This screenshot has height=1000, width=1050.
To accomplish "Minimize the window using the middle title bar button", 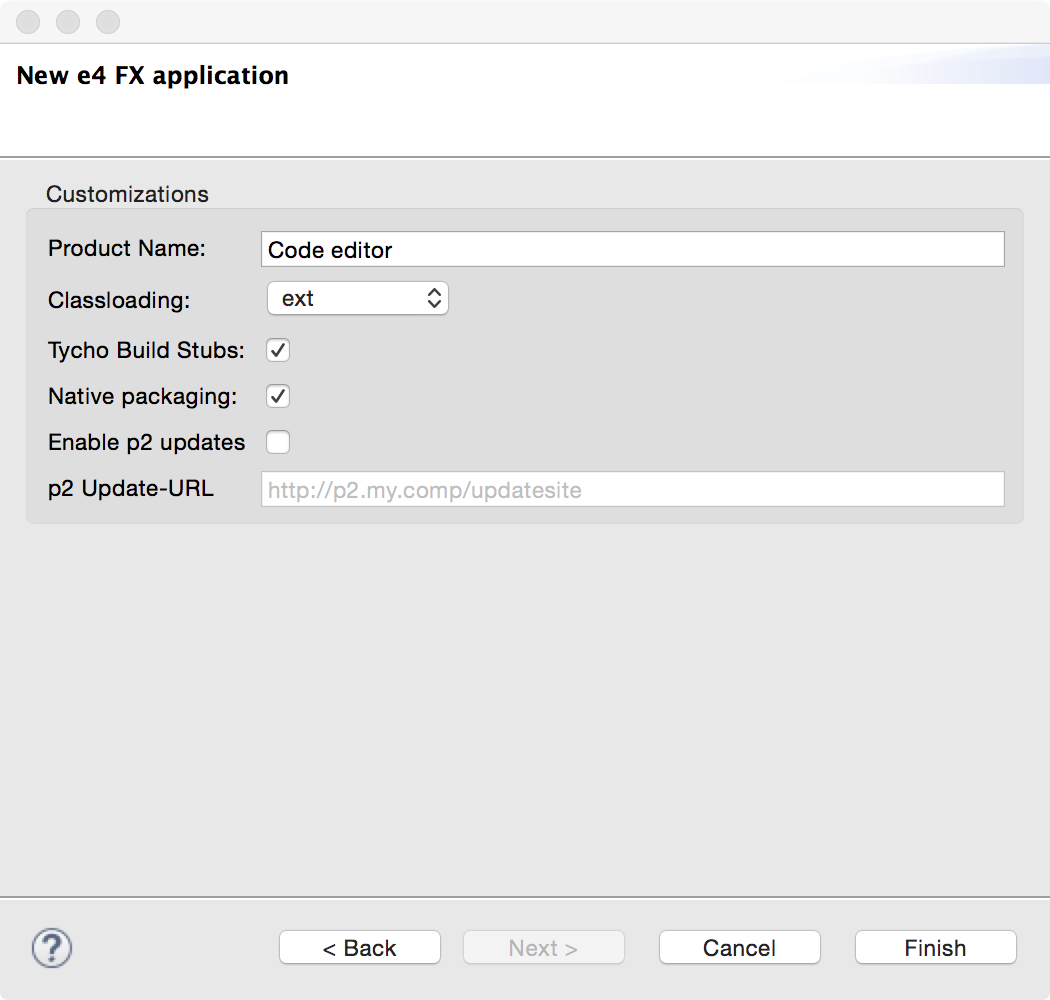I will tap(68, 21).
